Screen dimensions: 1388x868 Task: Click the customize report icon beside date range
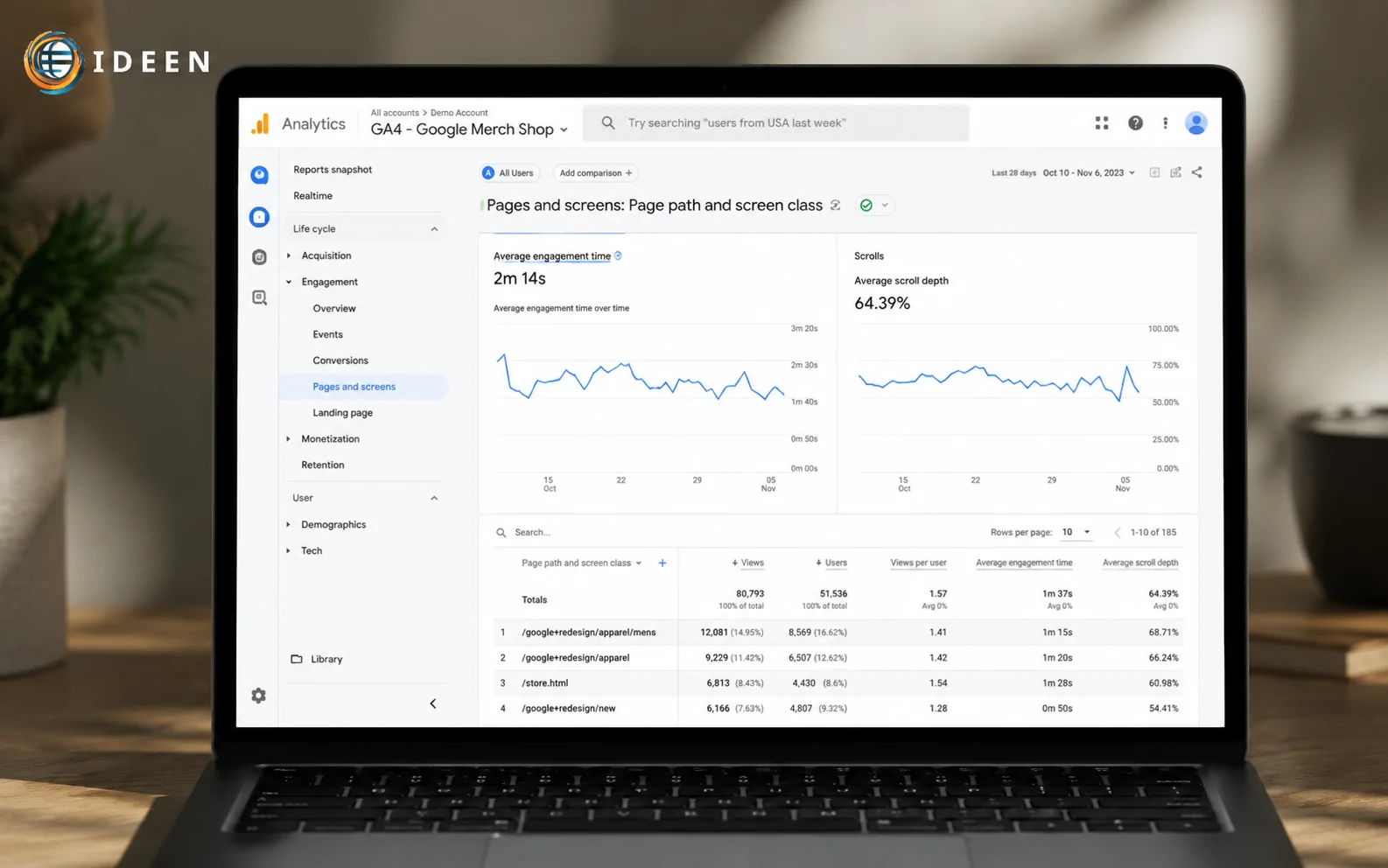pyautogui.click(x=1154, y=172)
